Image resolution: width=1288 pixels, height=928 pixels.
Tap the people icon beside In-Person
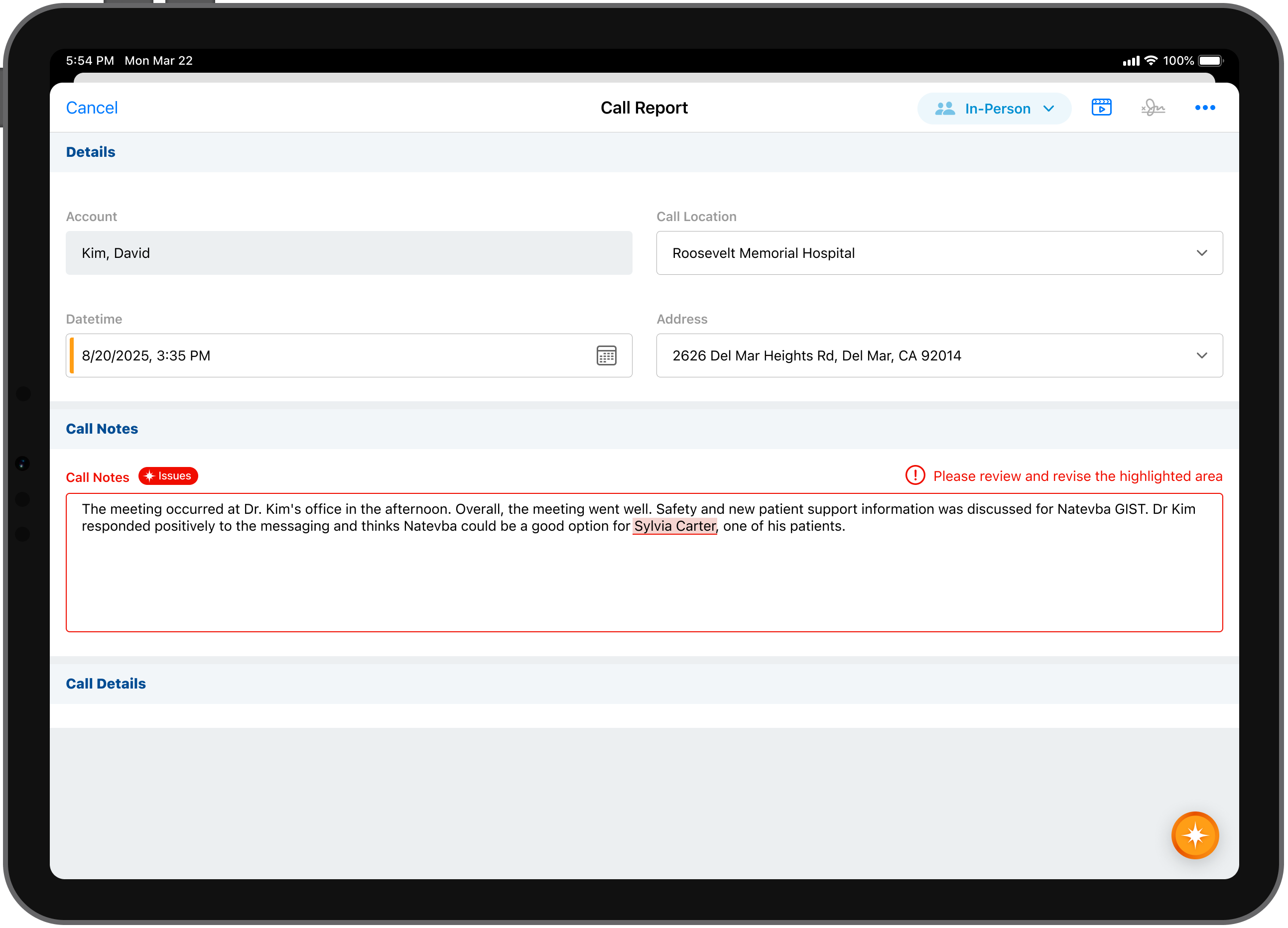(x=944, y=109)
